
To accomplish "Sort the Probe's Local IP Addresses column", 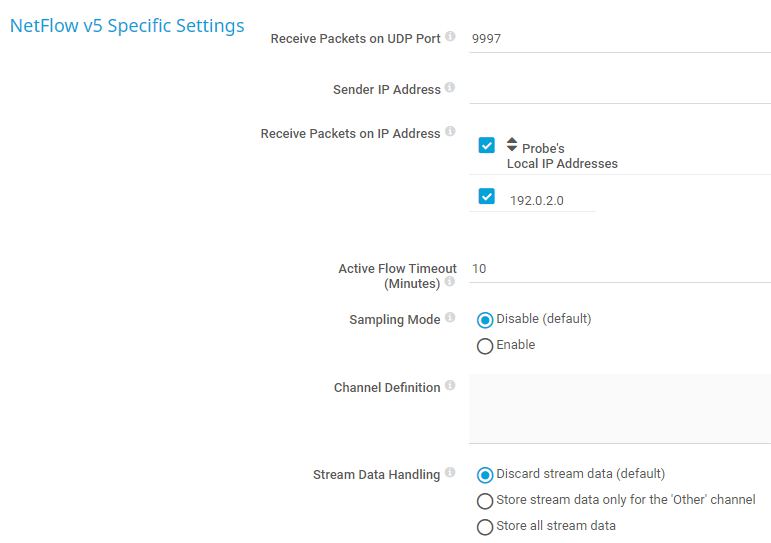I will pyautogui.click(x=512, y=144).
